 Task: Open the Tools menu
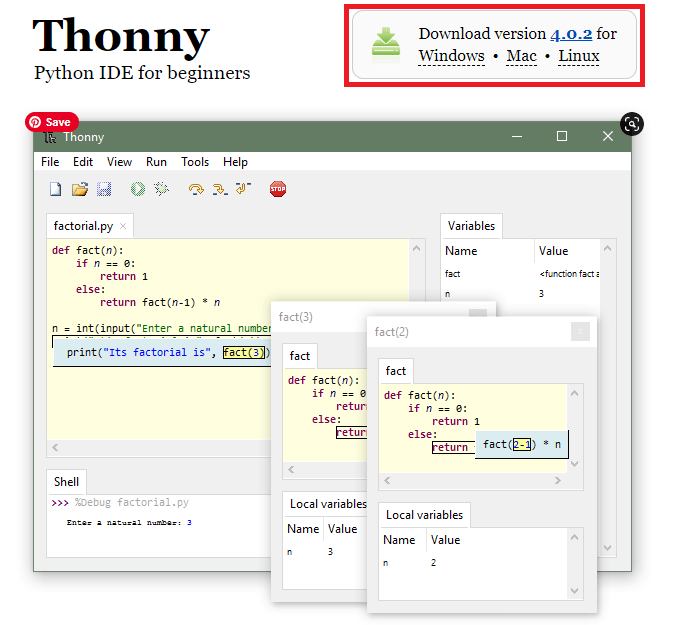[x=195, y=162]
